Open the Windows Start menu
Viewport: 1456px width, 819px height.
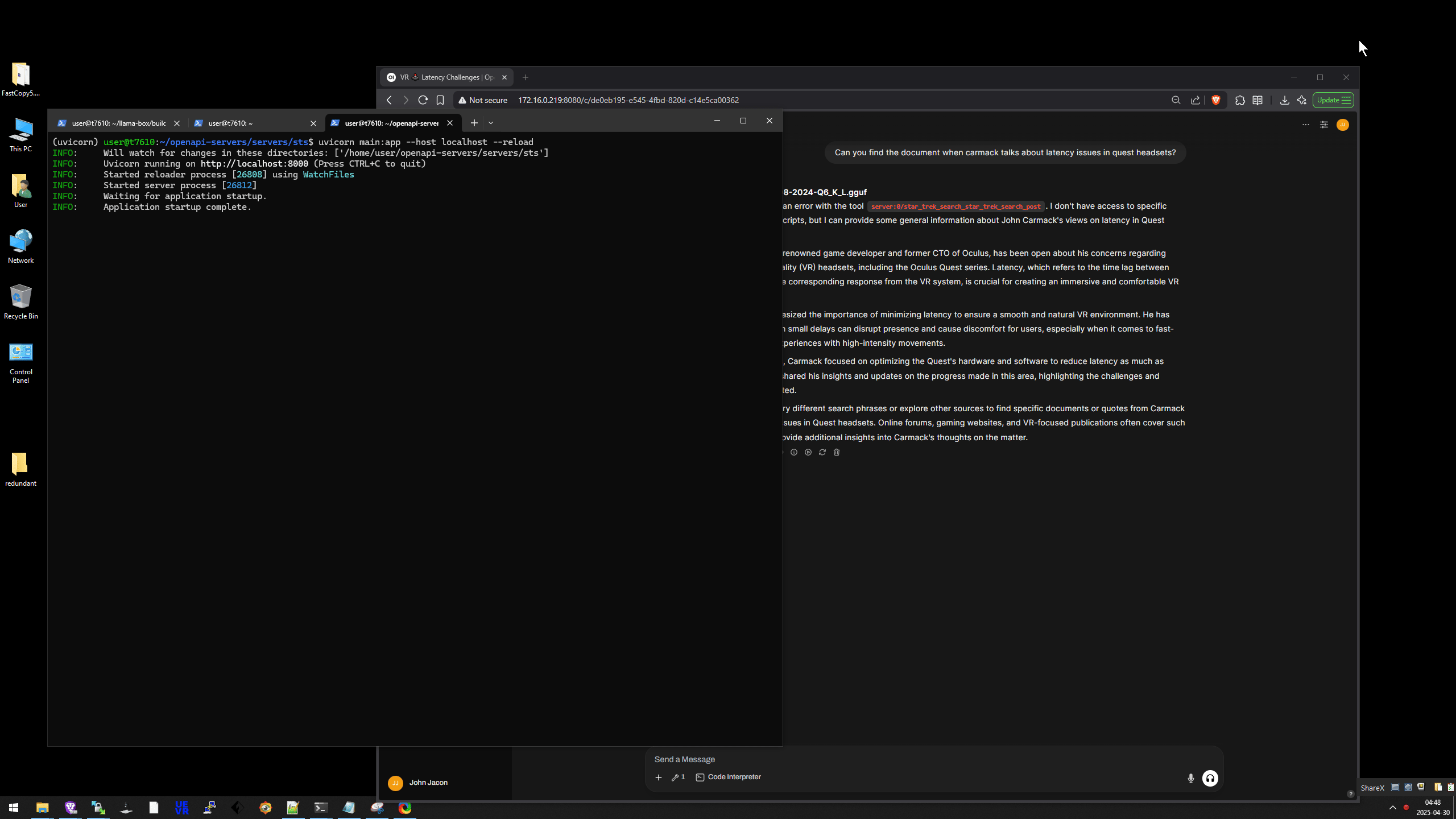tap(14, 808)
